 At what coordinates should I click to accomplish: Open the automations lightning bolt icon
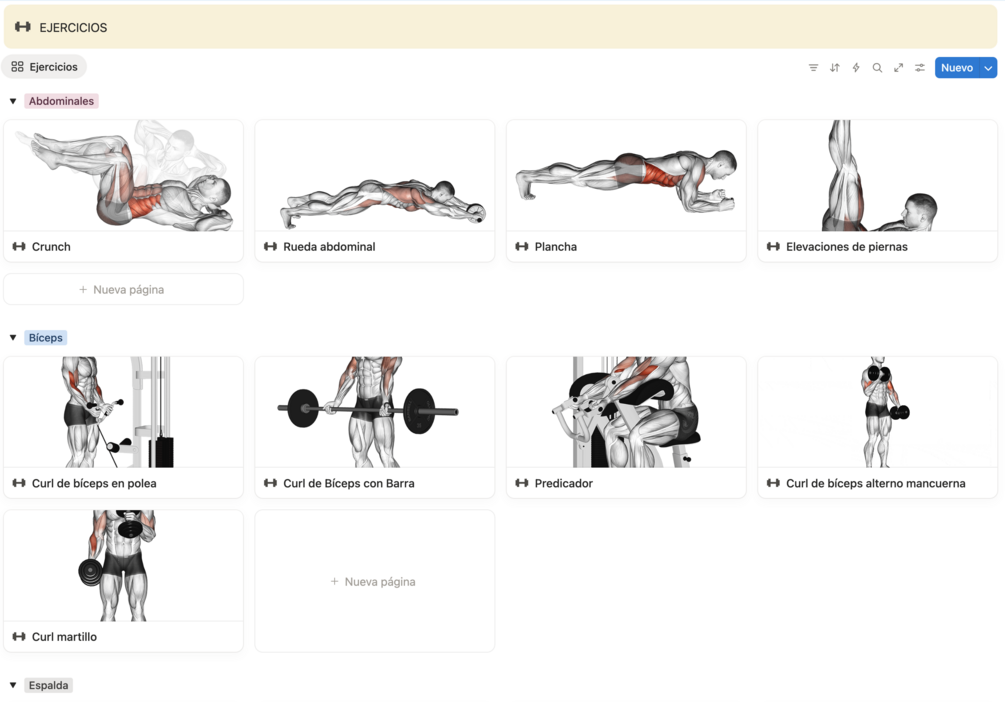point(856,67)
